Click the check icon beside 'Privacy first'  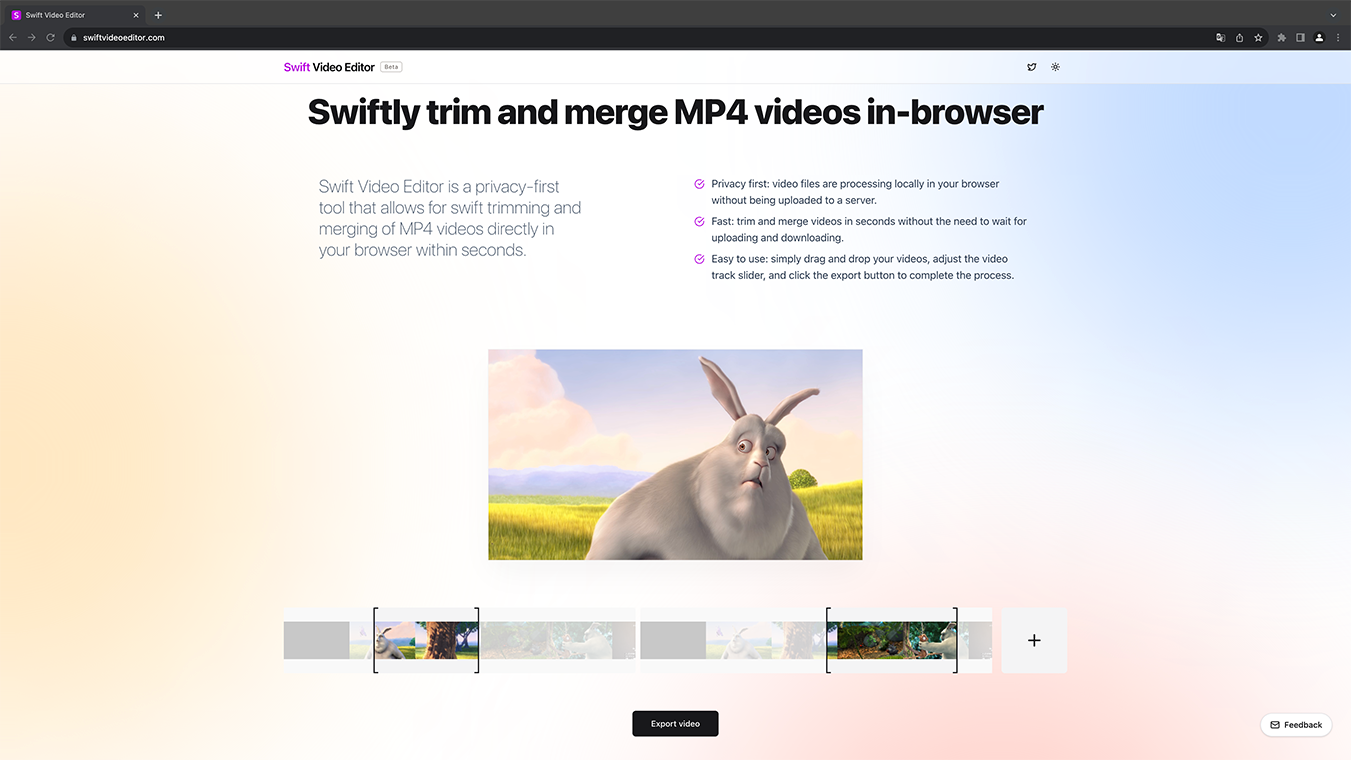pos(699,184)
